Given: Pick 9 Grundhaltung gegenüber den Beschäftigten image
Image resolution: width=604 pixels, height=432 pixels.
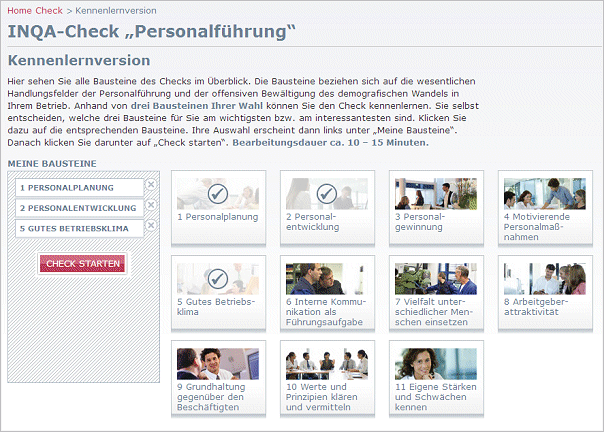Looking at the screenshot, I should pos(218,364).
